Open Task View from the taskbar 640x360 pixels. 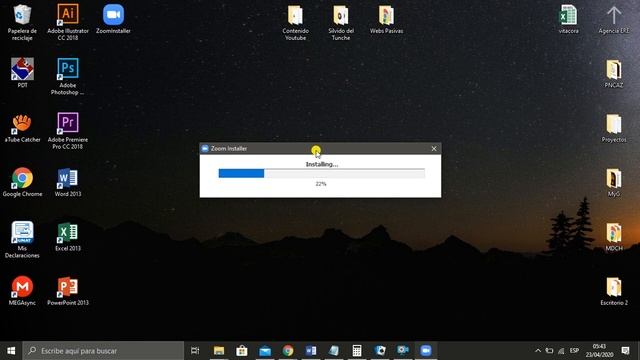click(x=195, y=351)
